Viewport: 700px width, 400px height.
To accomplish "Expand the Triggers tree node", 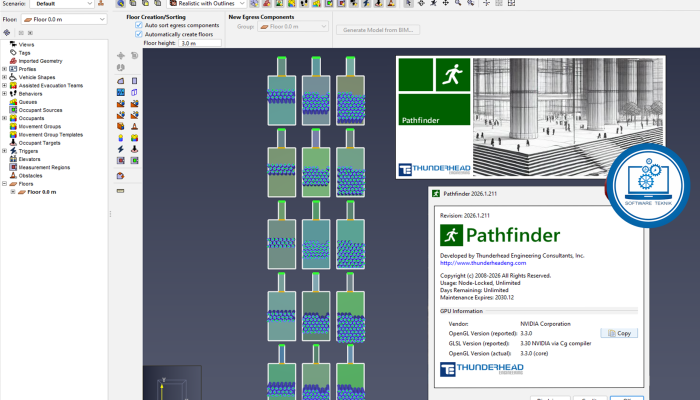I will [x=4, y=151].
